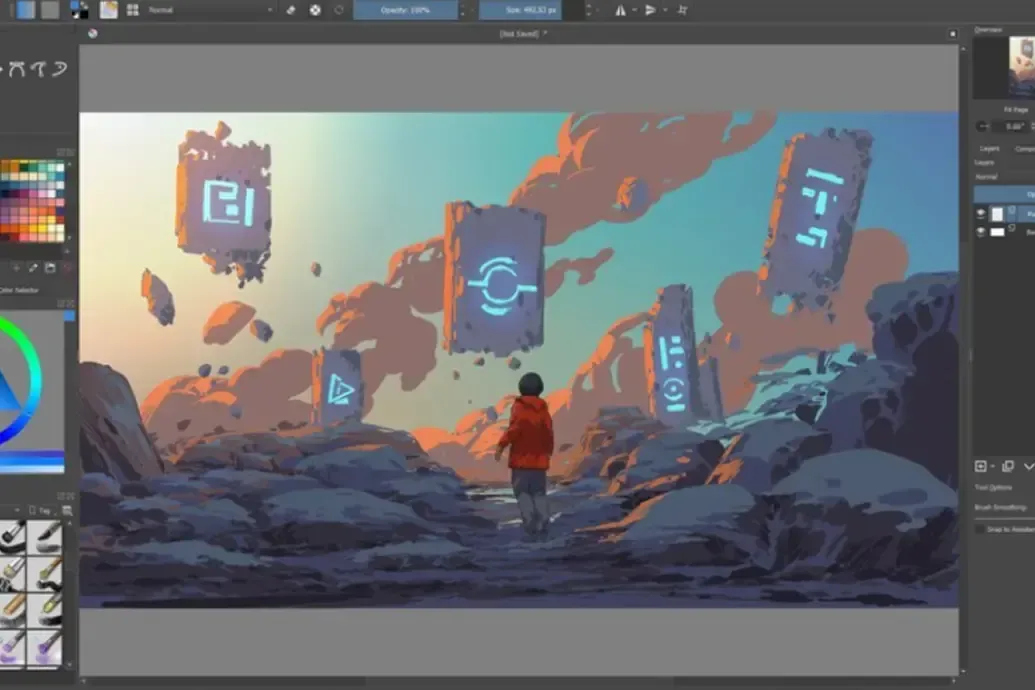
Task: Open the brush preset editor icon
Action: click(x=108, y=10)
